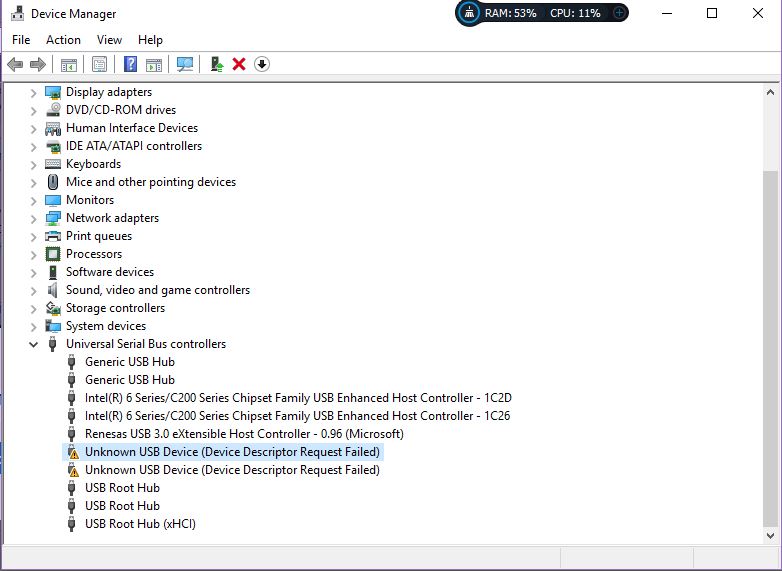Open the View menu

coord(109,40)
